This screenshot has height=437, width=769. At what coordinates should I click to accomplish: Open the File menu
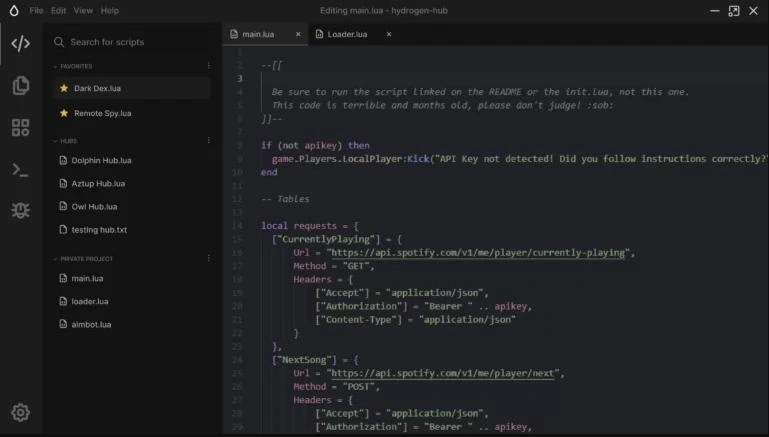click(36, 10)
